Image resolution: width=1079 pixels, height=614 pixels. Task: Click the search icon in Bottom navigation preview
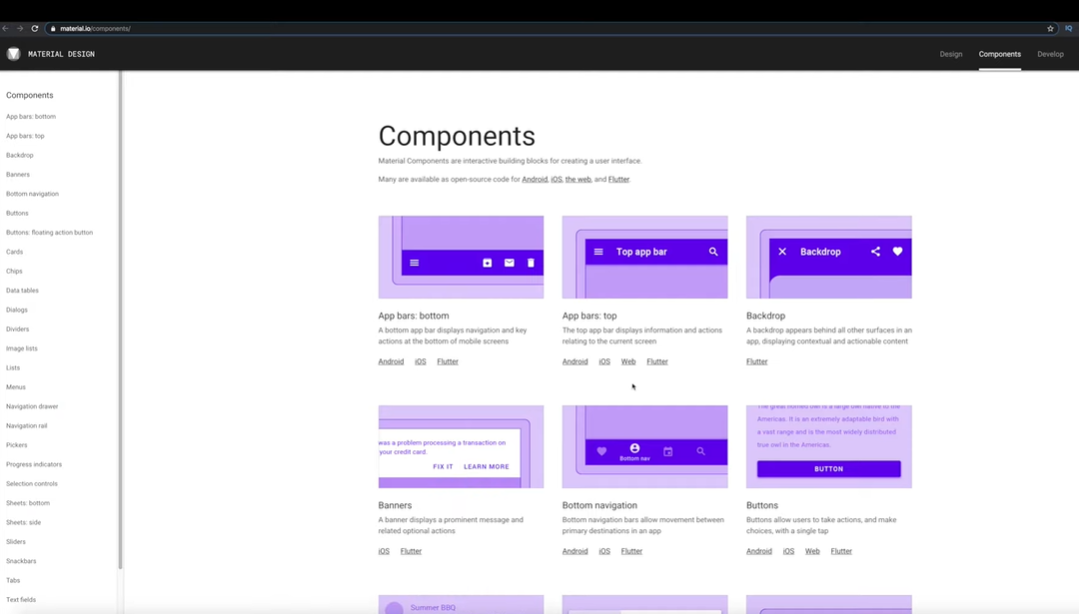click(701, 451)
